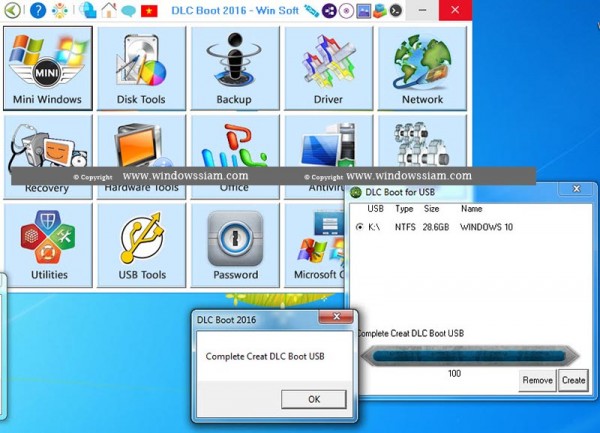This screenshot has height=433, width=600.
Task: Click the 28.6GB size value
Action: pos(436,227)
